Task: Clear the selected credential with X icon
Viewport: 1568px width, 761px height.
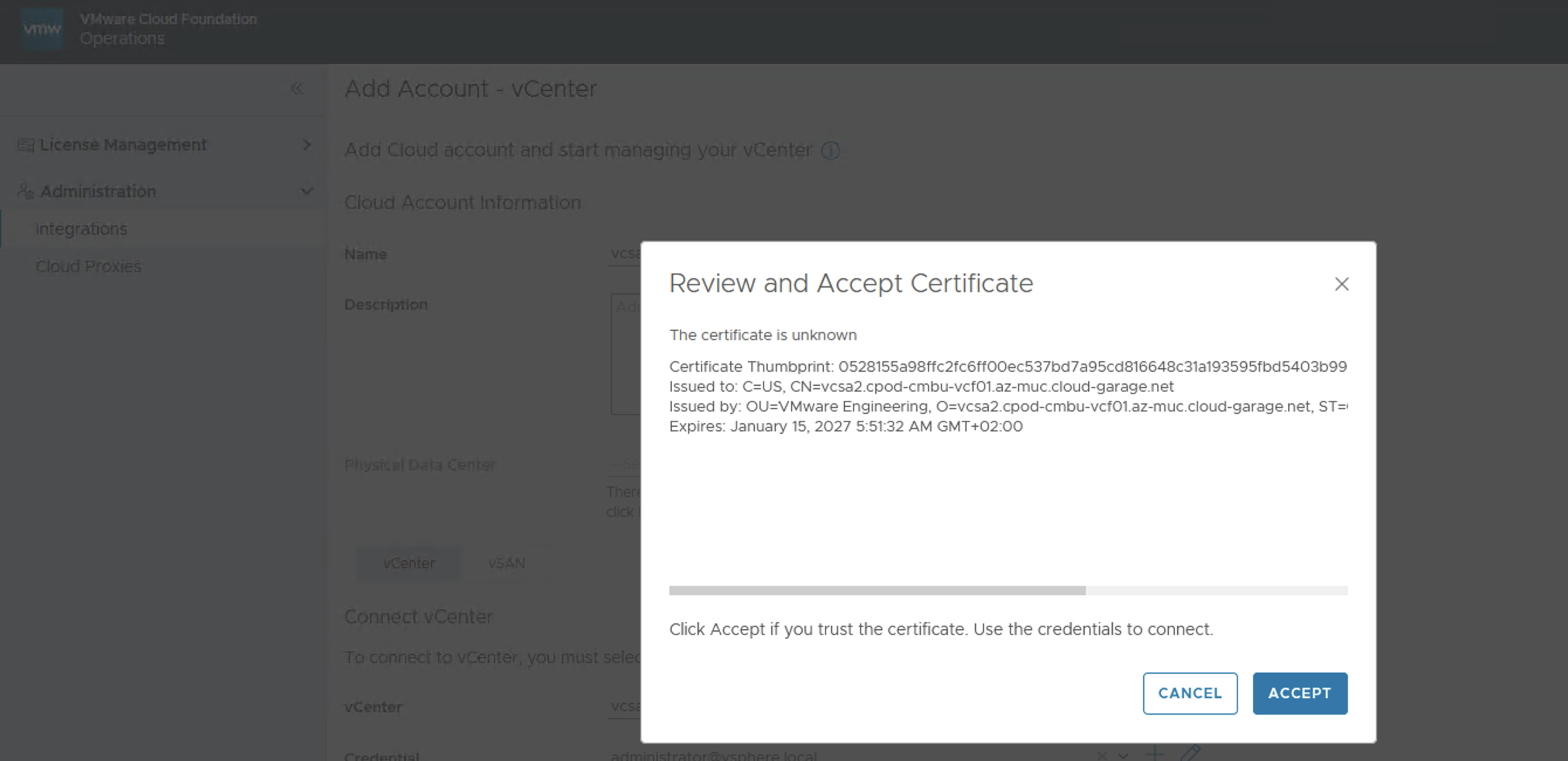Action: point(1102,756)
